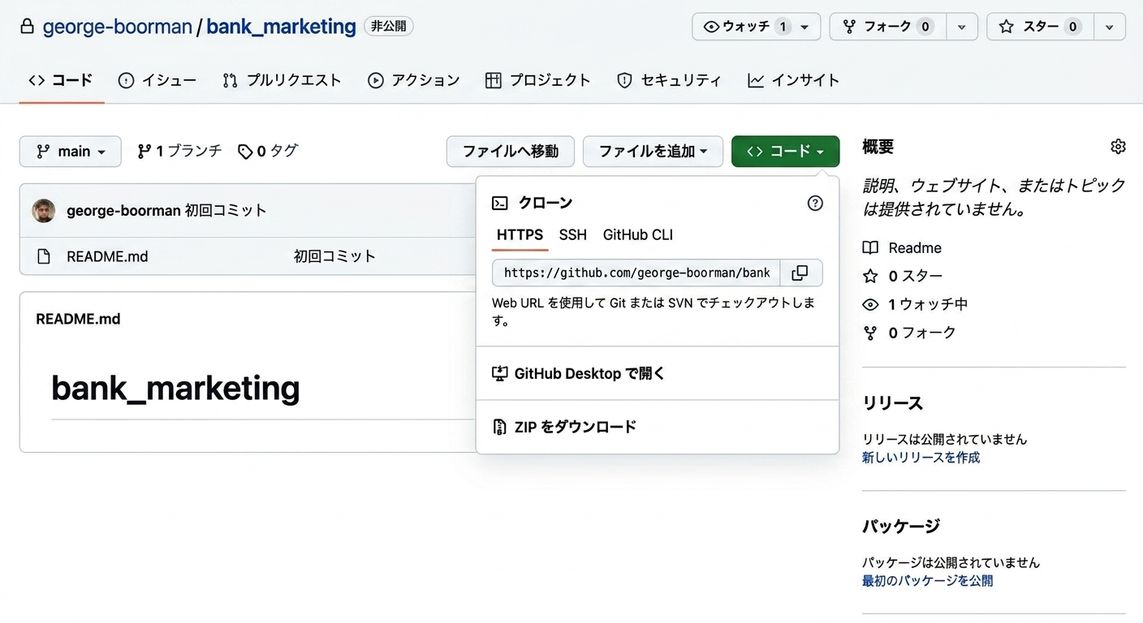
Task: Open the インサイト tab
Action: [x=794, y=80]
